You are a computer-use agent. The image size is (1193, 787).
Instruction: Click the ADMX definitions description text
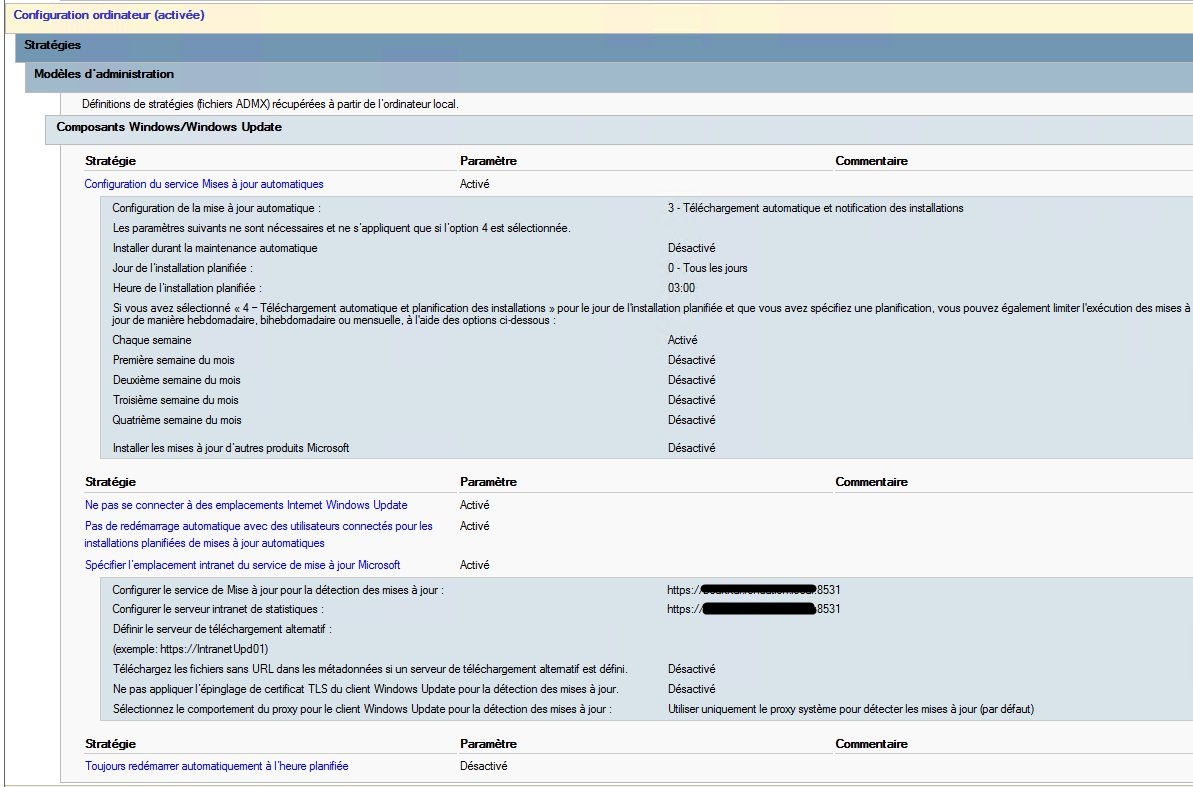tap(270, 104)
